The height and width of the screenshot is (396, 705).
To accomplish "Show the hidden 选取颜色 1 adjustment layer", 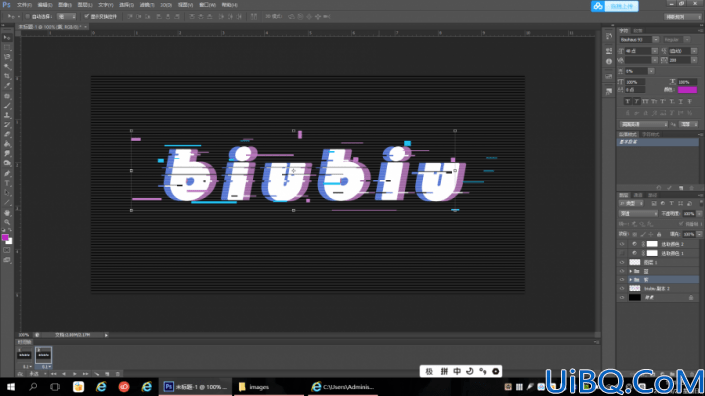I will click(622, 253).
